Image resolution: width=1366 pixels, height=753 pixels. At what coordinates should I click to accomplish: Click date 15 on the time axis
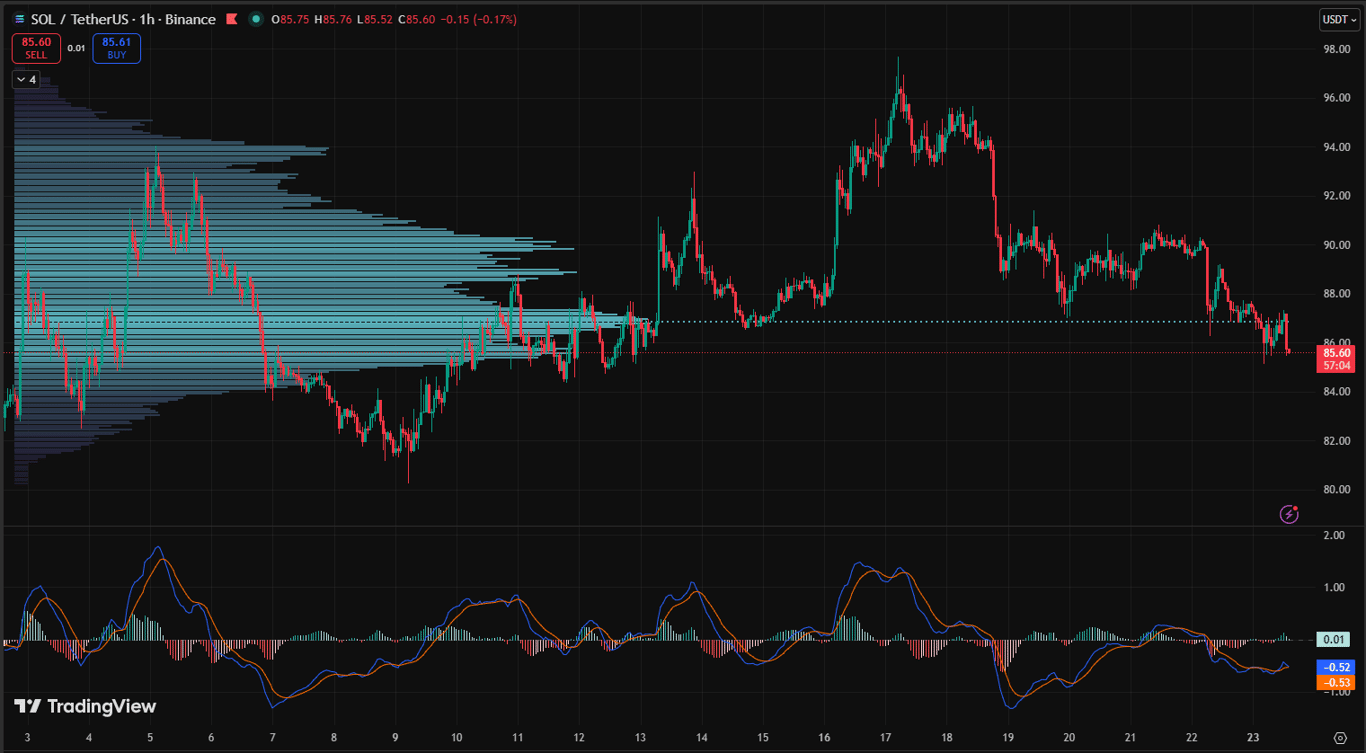click(763, 738)
